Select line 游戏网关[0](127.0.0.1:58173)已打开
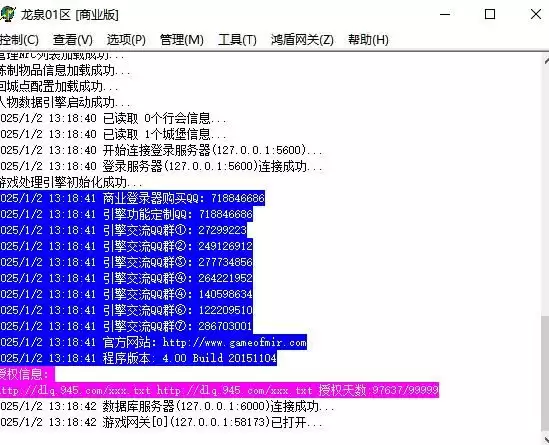 (x=161, y=423)
